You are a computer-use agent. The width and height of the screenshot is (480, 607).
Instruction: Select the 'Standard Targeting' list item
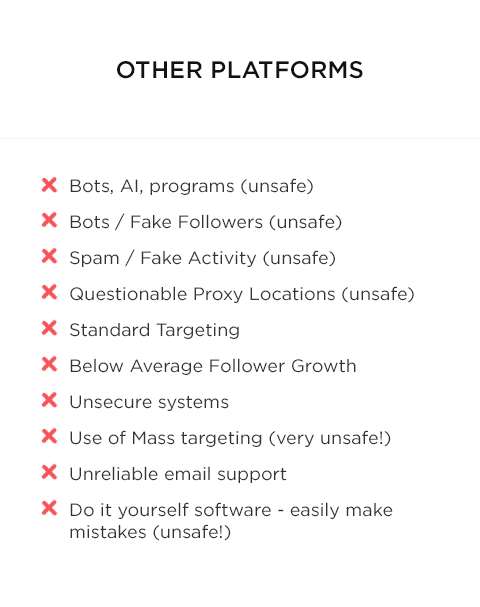(154, 330)
